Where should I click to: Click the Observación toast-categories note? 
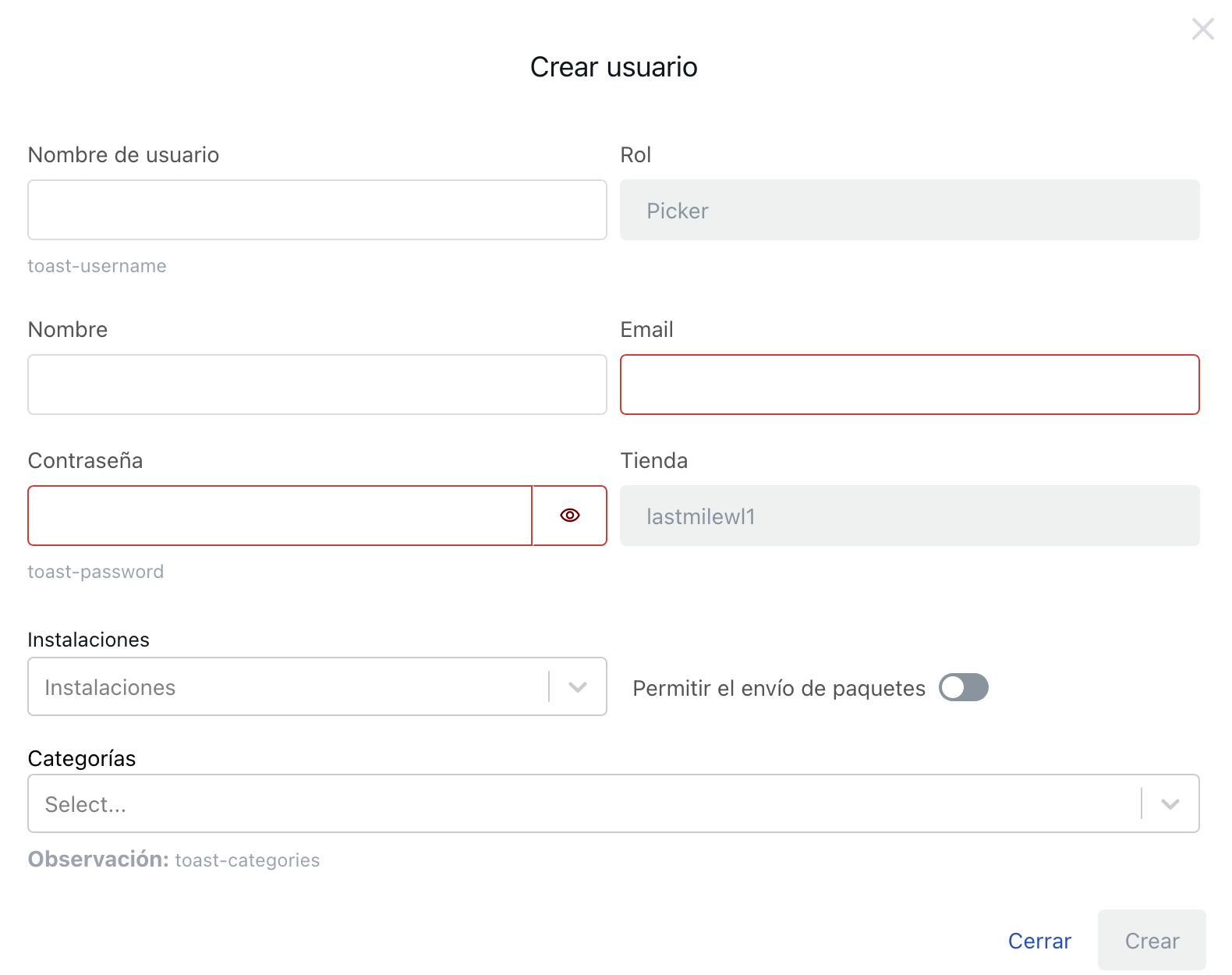[x=174, y=860]
